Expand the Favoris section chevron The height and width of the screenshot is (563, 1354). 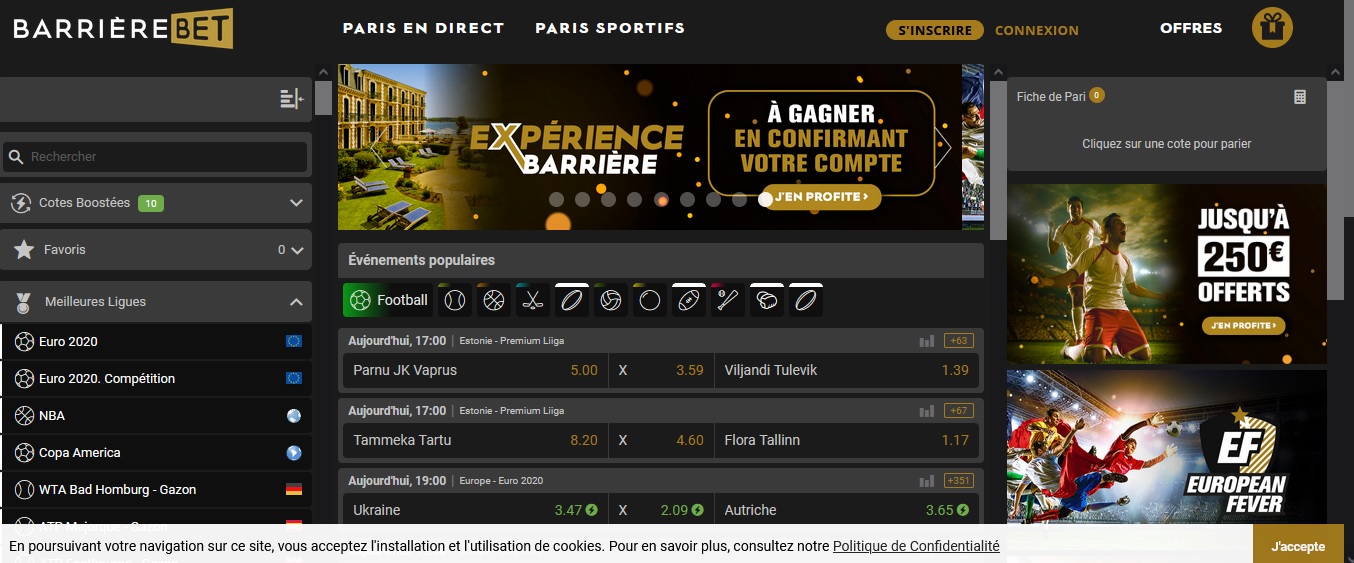pos(297,250)
